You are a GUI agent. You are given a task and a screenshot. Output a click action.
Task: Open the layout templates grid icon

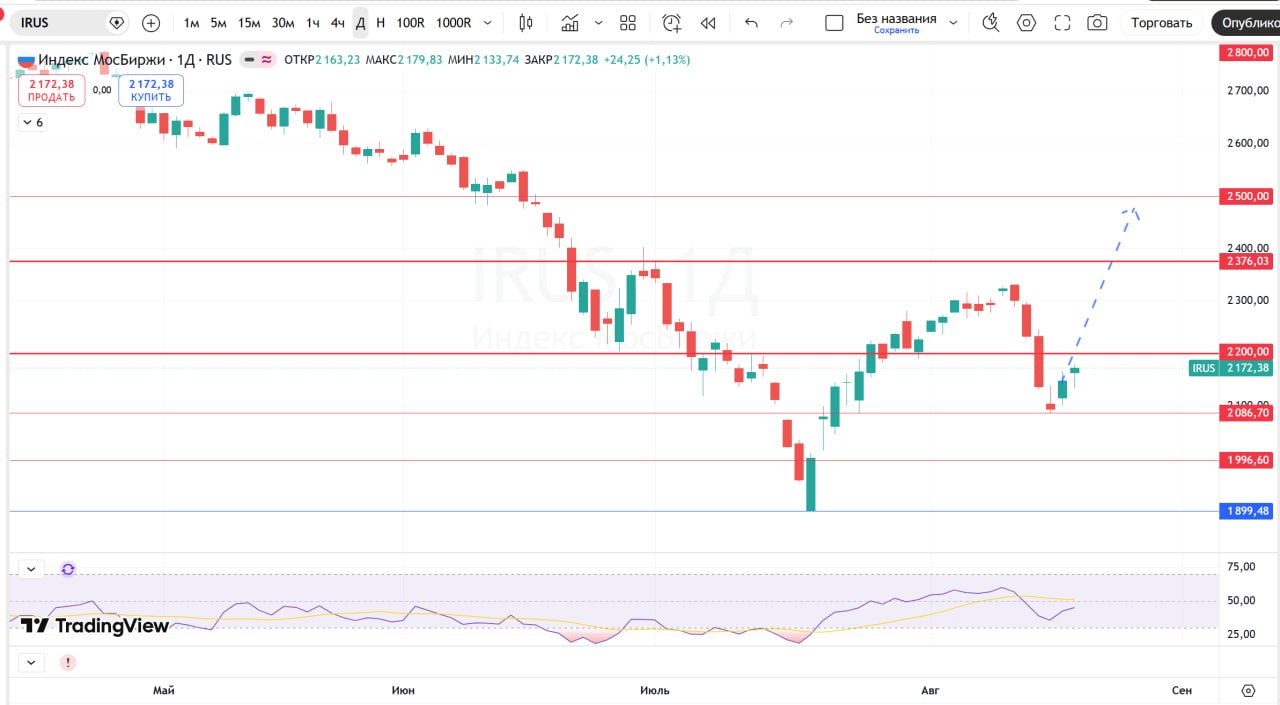[628, 22]
